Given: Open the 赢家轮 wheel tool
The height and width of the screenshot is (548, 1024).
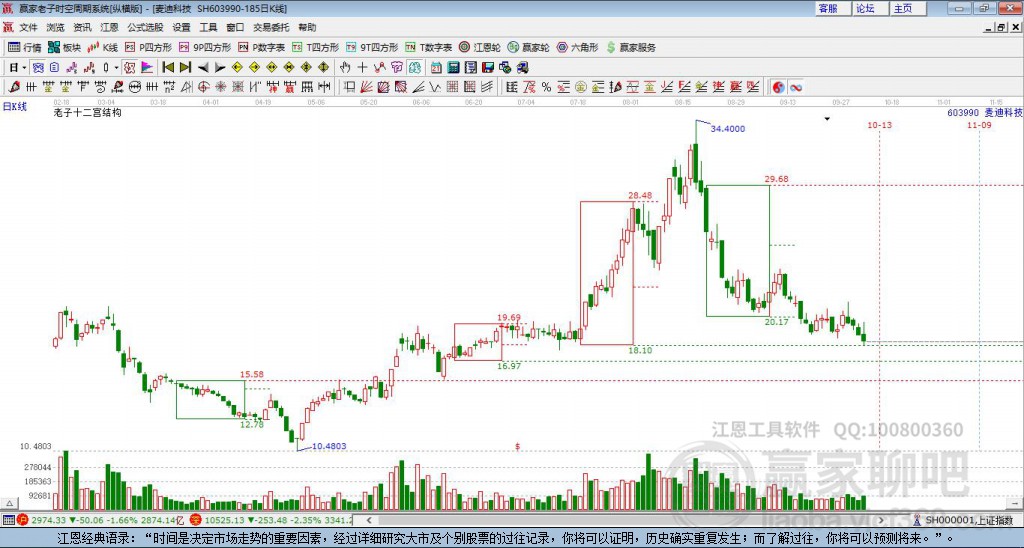Looking at the screenshot, I should pyautogui.click(x=528, y=48).
